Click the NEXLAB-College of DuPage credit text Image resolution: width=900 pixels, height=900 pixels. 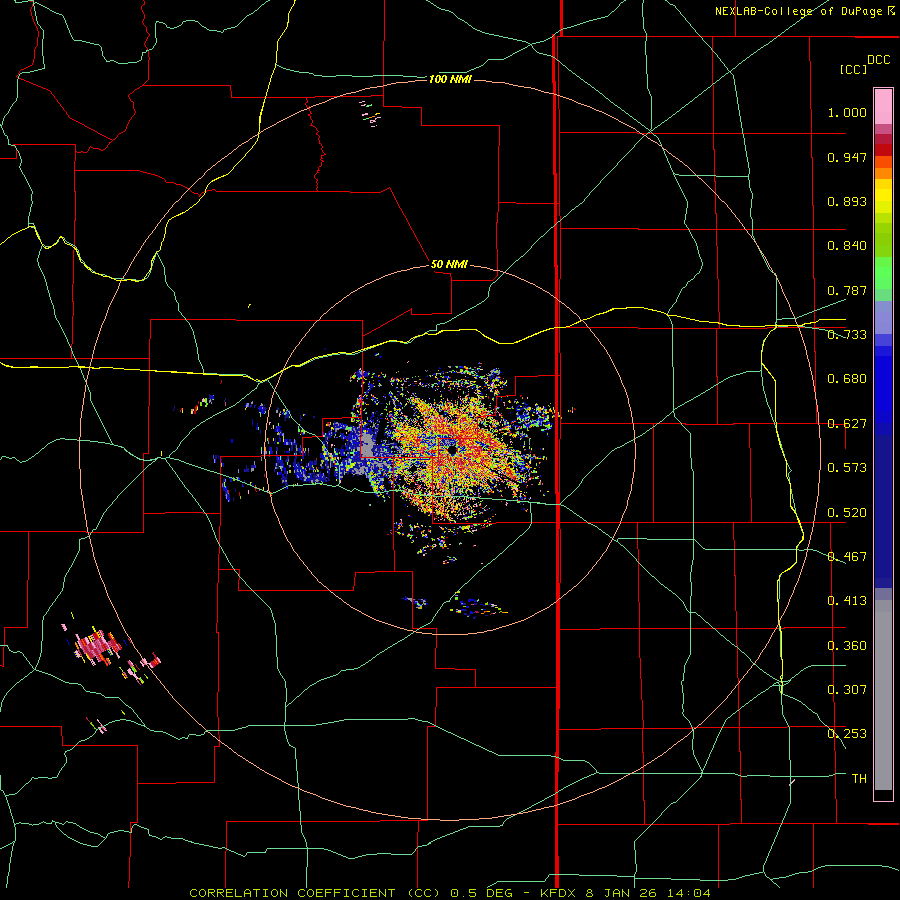pos(804,11)
